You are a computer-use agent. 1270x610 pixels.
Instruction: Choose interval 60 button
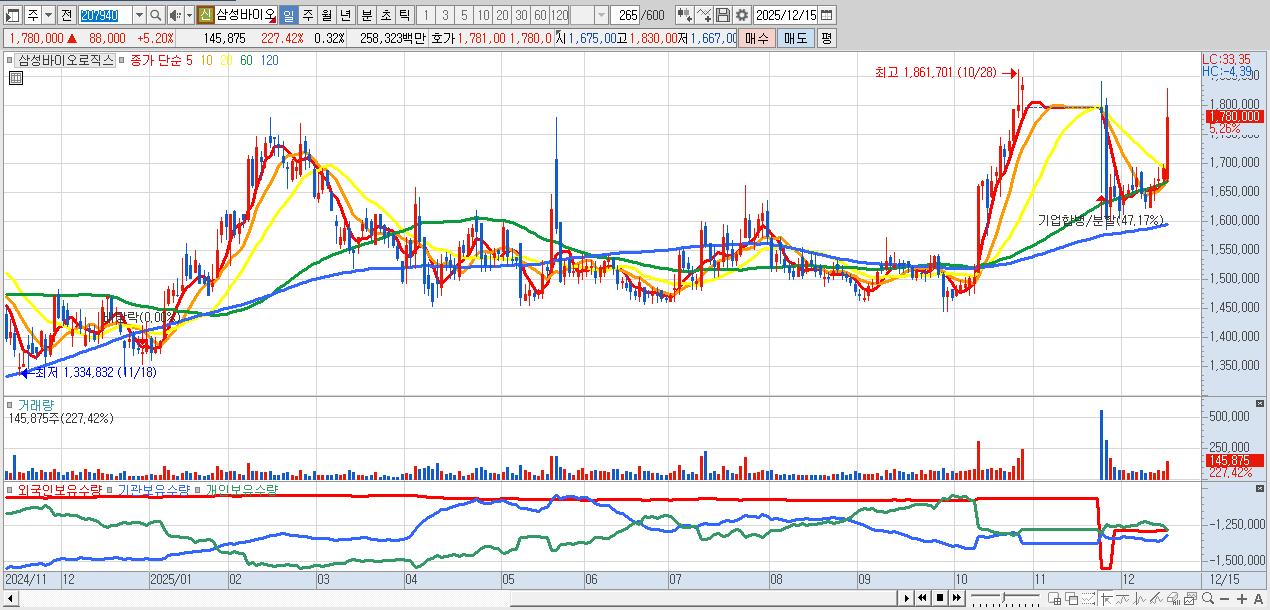(540, 15)
